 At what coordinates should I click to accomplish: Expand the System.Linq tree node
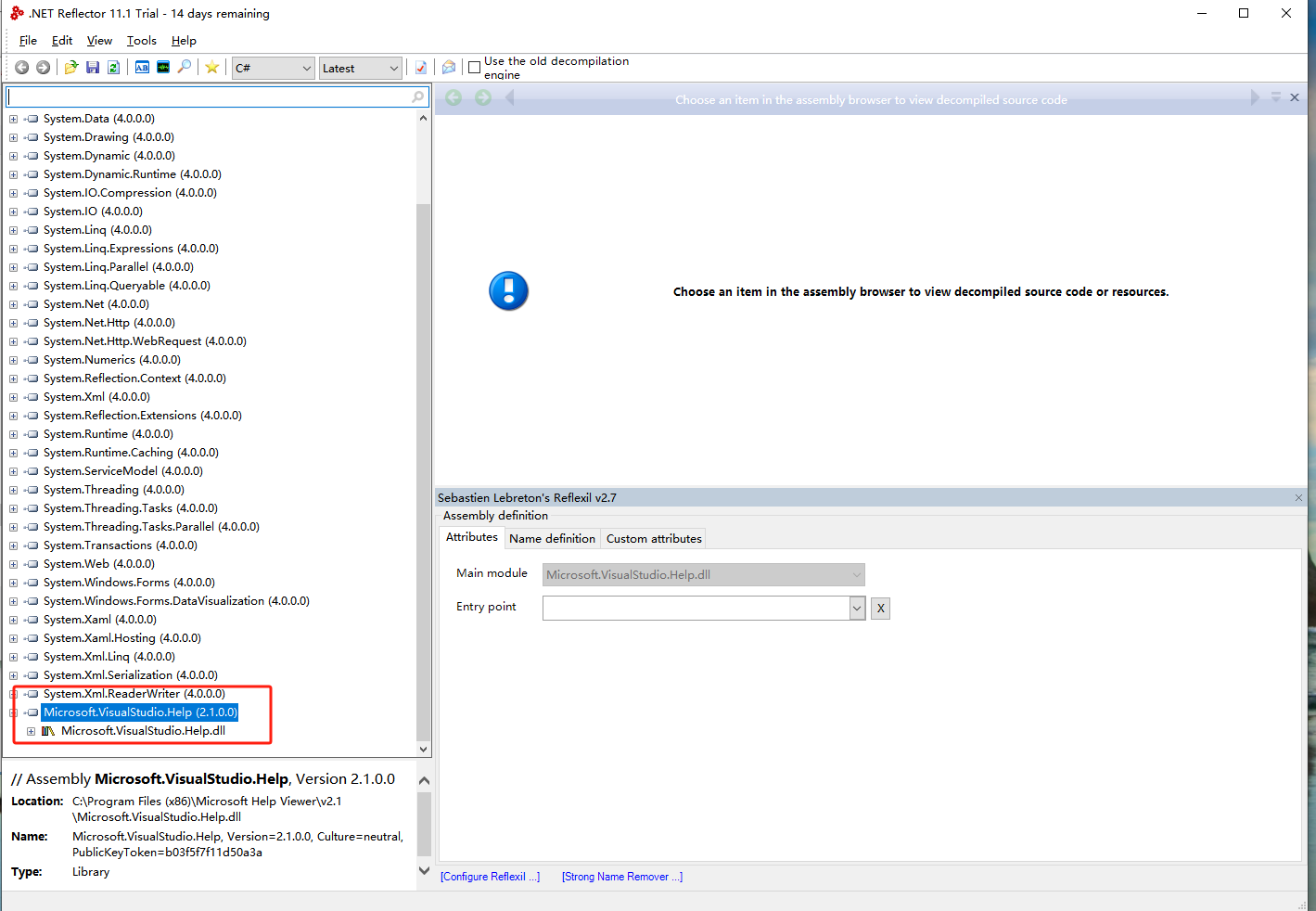13,230
